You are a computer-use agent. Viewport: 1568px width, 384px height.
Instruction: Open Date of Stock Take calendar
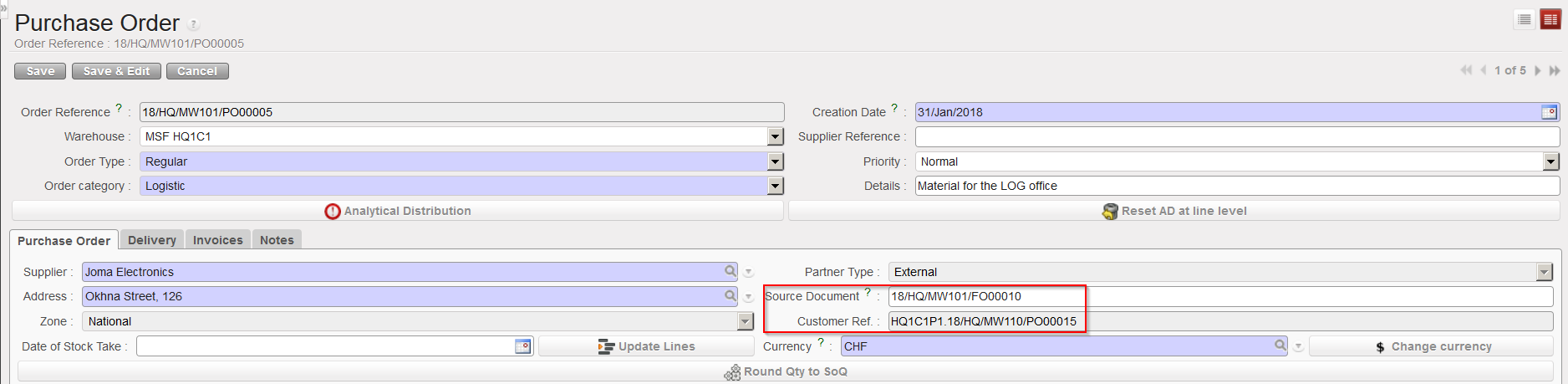[522, 346]
